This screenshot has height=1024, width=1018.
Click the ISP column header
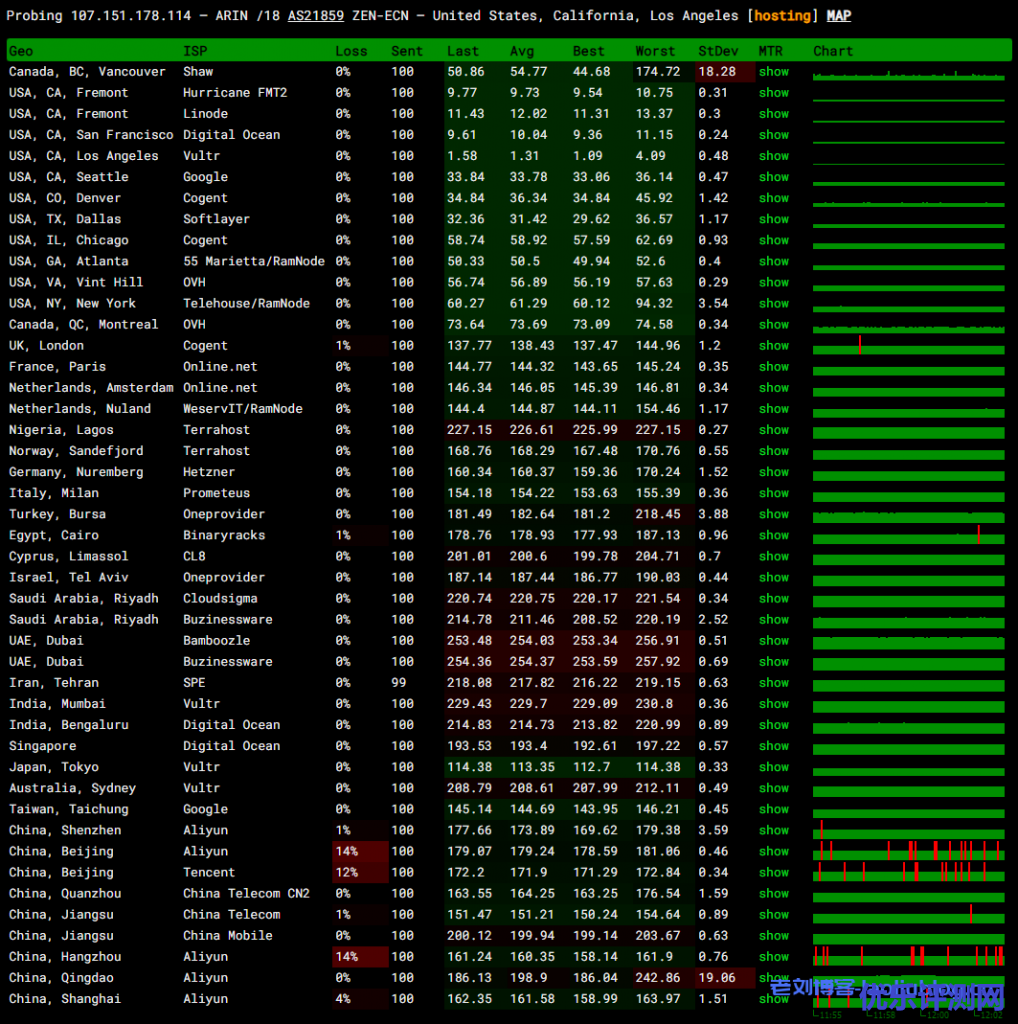(195, 51)
